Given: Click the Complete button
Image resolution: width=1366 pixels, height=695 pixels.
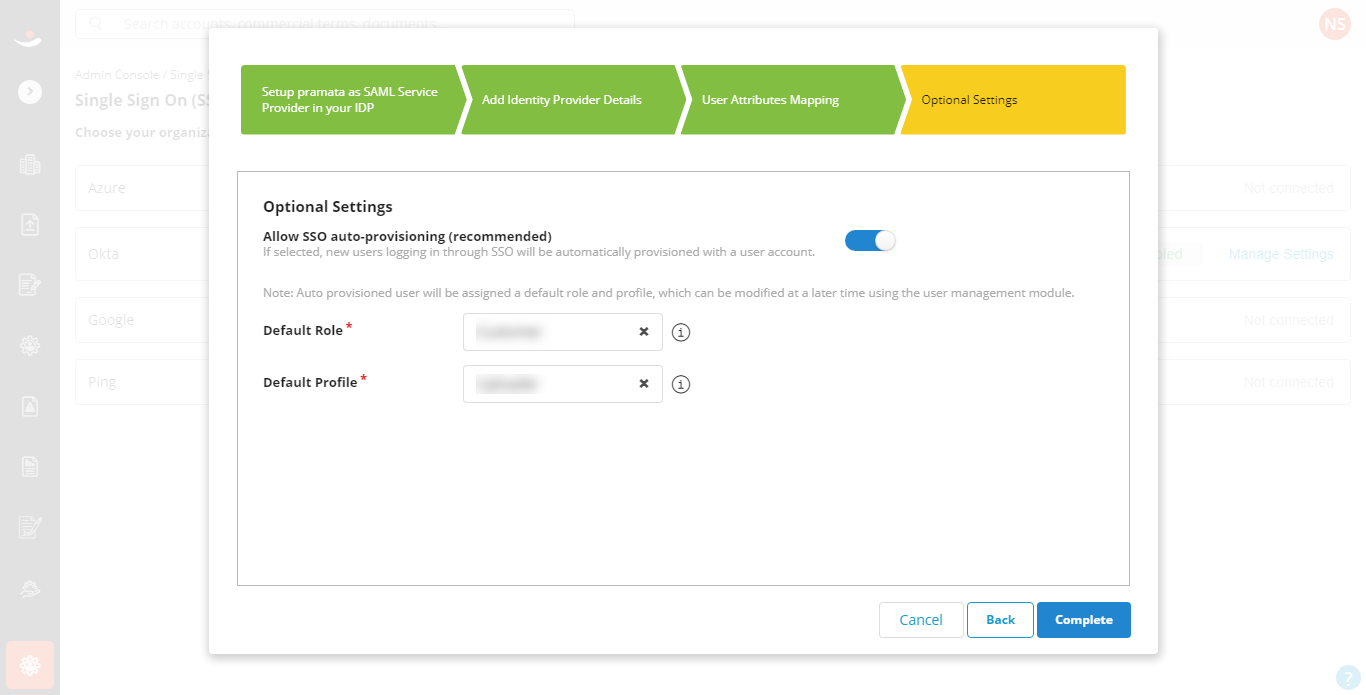Looking at the screenshot, I should coord(1084,620).
